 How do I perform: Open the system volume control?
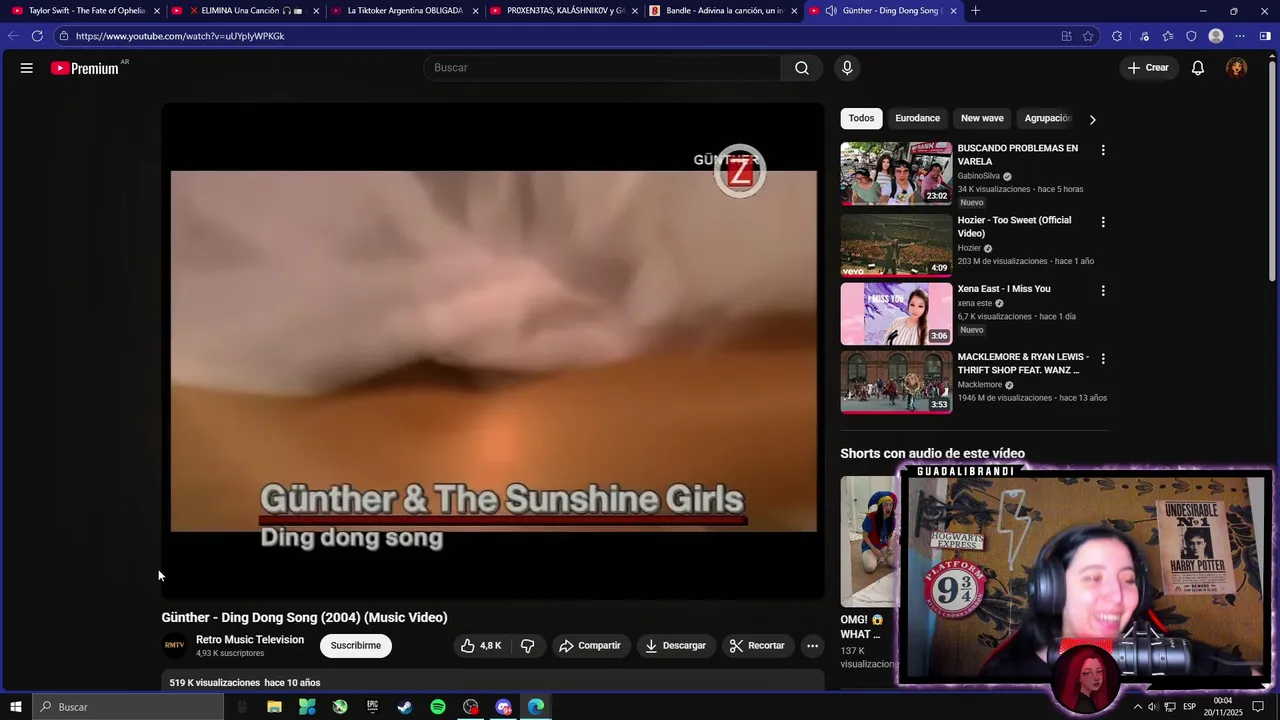pos(1153,707)
